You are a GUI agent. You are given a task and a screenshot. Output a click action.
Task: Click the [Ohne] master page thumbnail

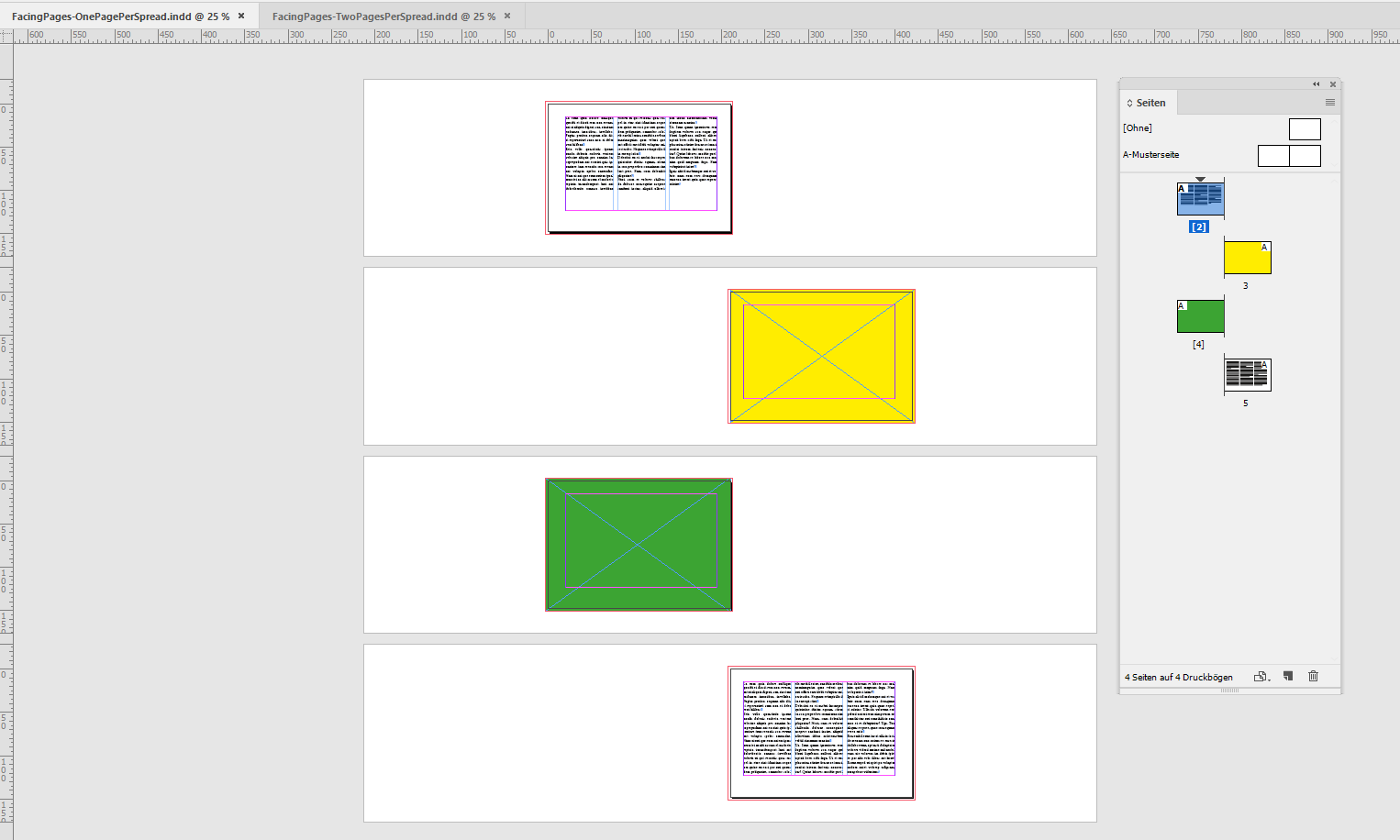point(1305,129)
